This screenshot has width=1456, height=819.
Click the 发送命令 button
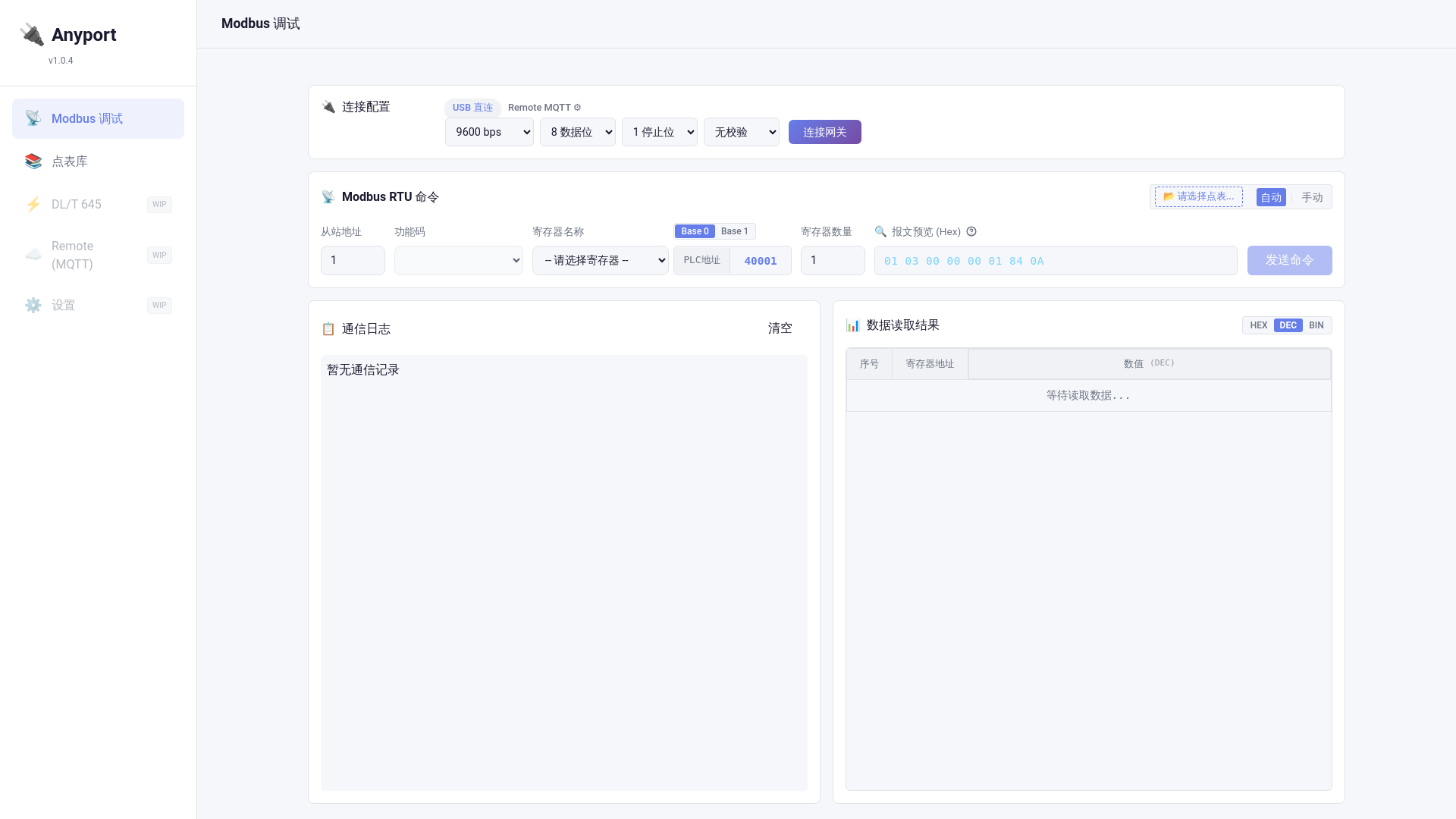(x=1289, y=260)
